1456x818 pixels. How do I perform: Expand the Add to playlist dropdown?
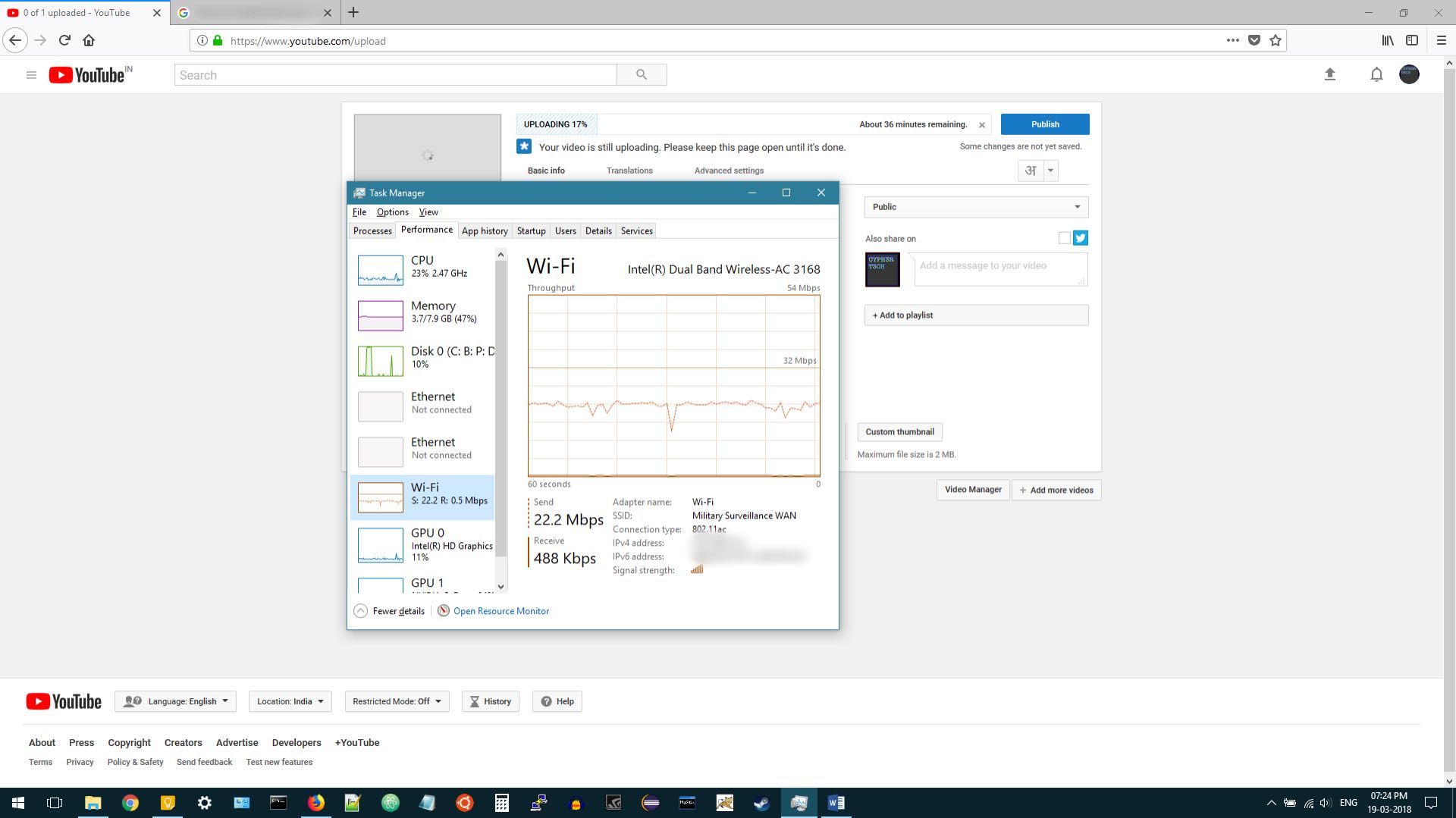pos(977,315)
